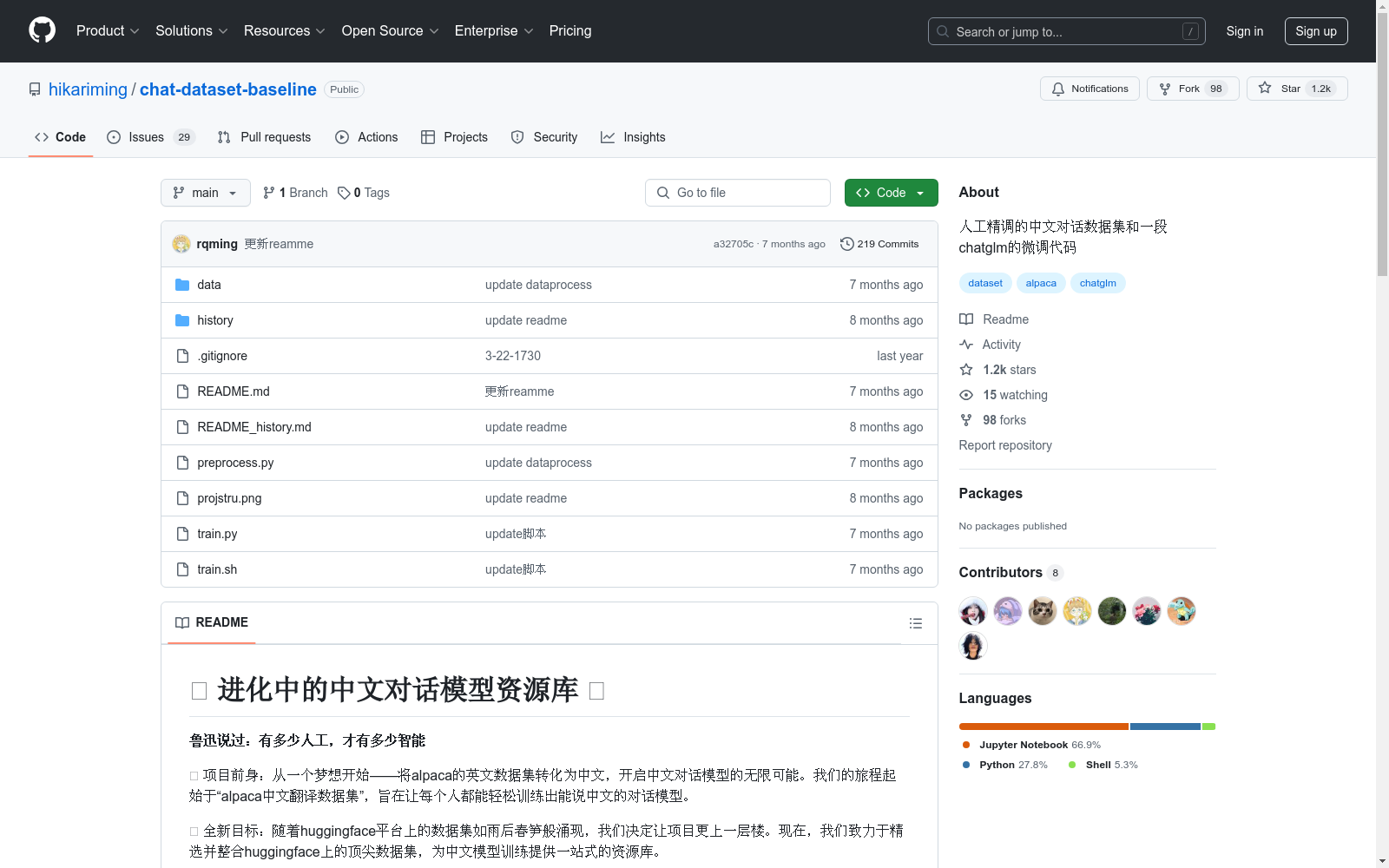Click the README tab heading
This screenshot has width=1389, height=868.
coord(212,622)
